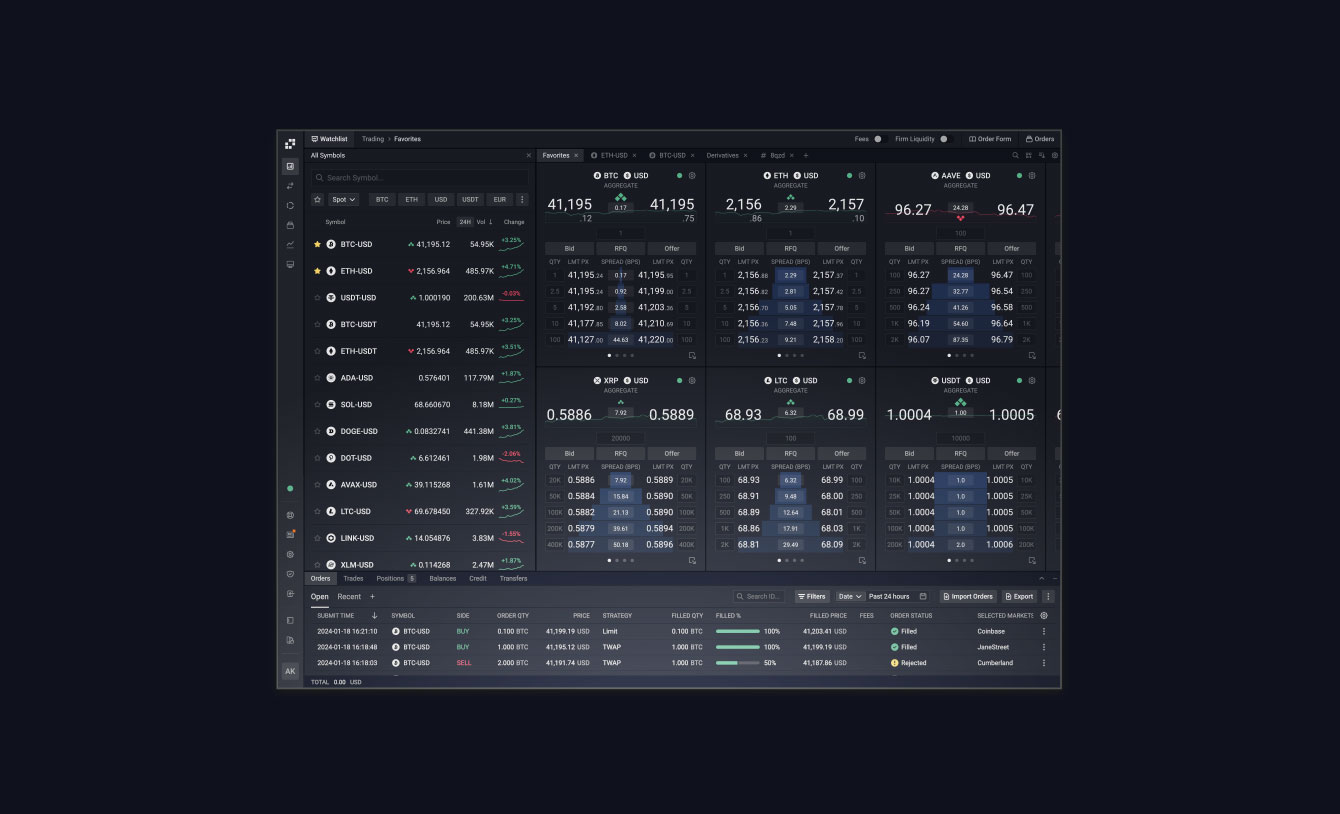The width and height of the screenshot is (1340, 814).
Task: Click RFQ on the ETH-USD tile
Action: coord(790,248)
